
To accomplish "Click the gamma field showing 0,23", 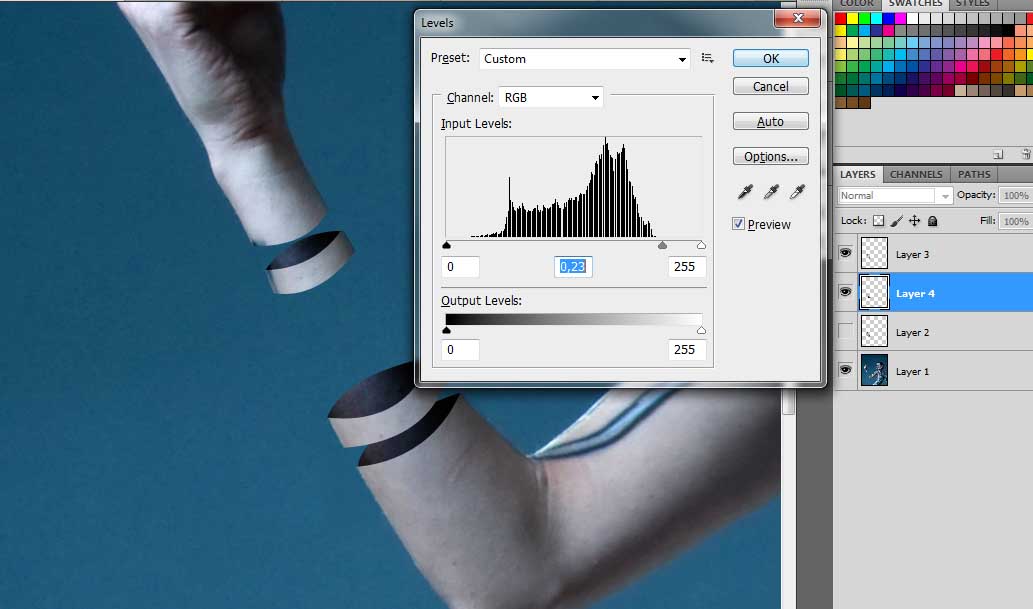I will (x=573, y=266).
